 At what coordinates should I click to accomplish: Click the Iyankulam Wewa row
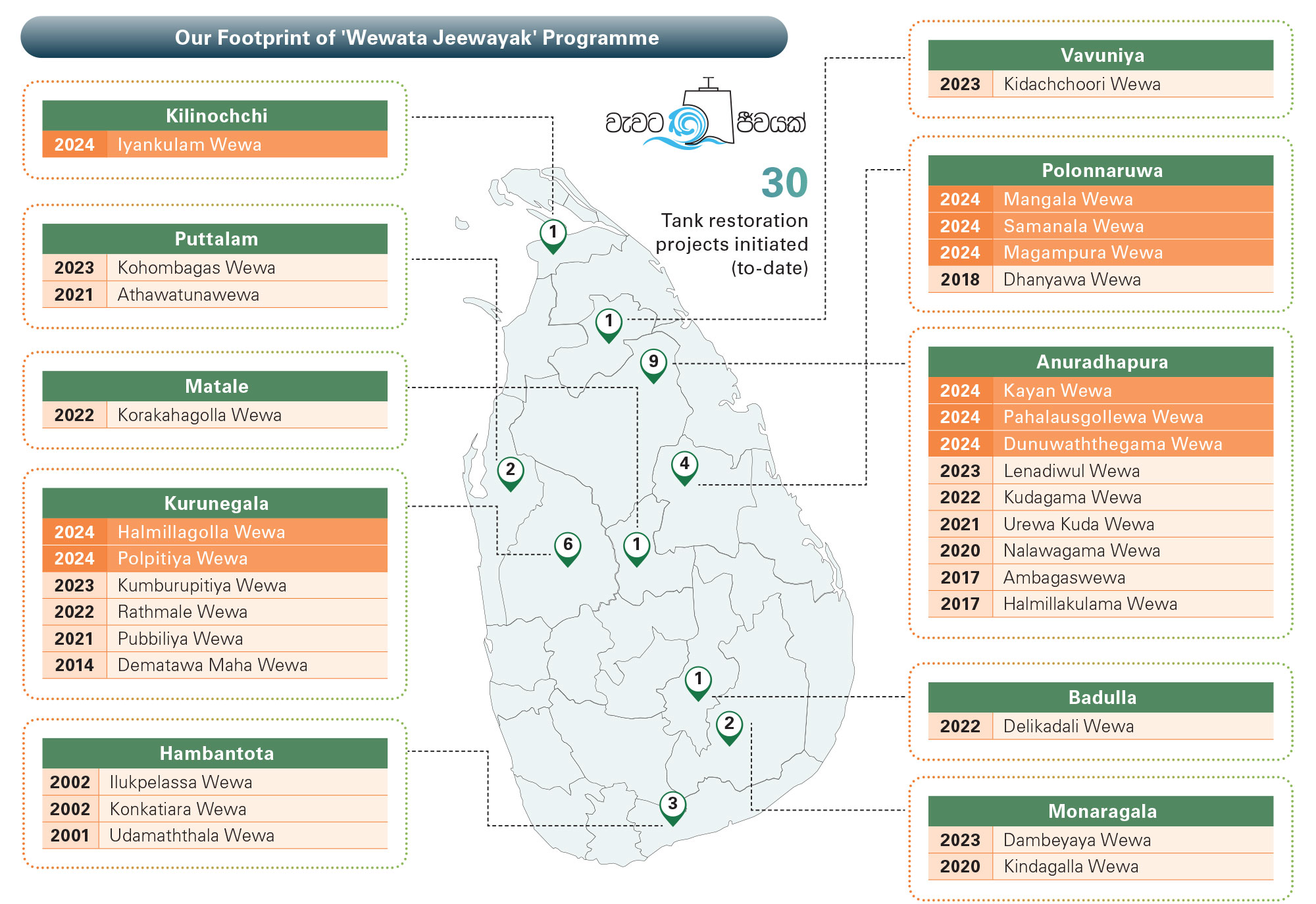pos(215,145)
